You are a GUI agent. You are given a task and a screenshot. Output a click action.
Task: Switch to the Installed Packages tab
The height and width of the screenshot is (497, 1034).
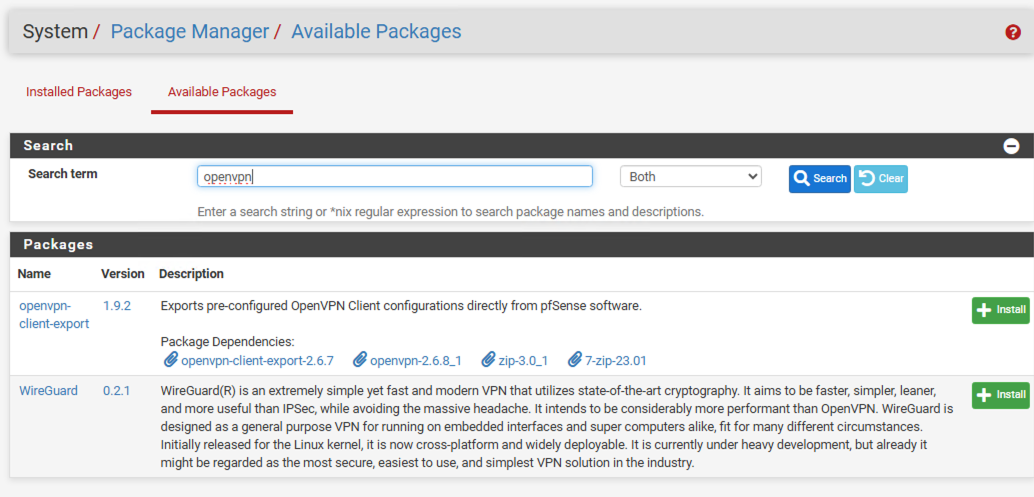point(78,92)
